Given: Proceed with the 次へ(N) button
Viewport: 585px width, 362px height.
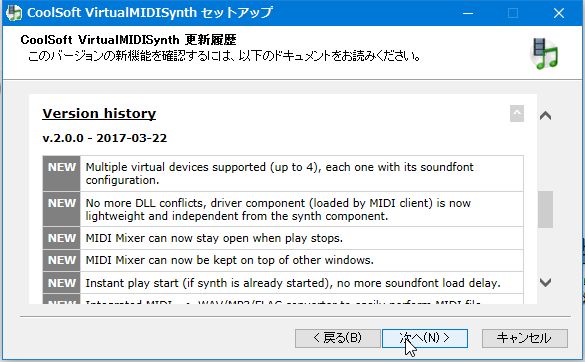Looking at the screenshot, I should [425, 338].
